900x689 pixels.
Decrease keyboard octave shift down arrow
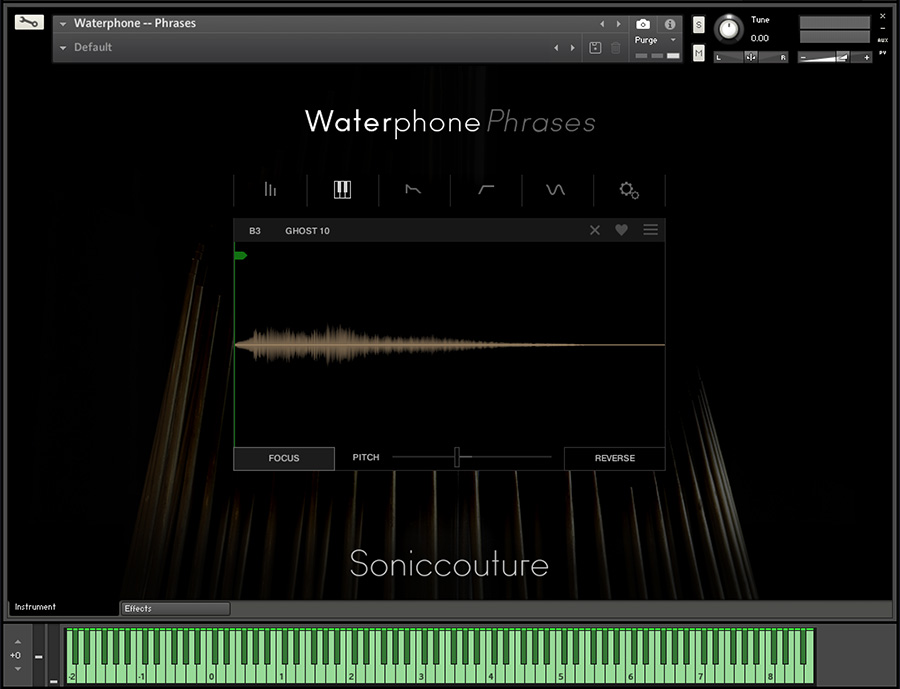[x=18, y=669]
